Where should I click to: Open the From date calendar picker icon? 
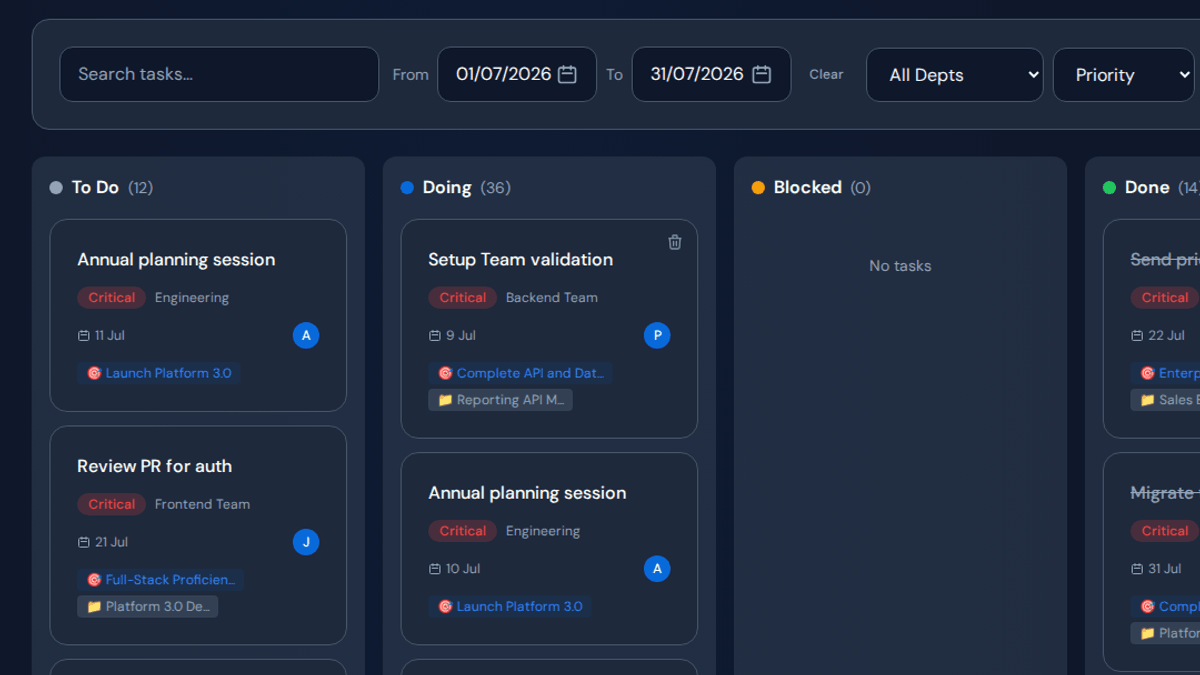pos(567,74)
